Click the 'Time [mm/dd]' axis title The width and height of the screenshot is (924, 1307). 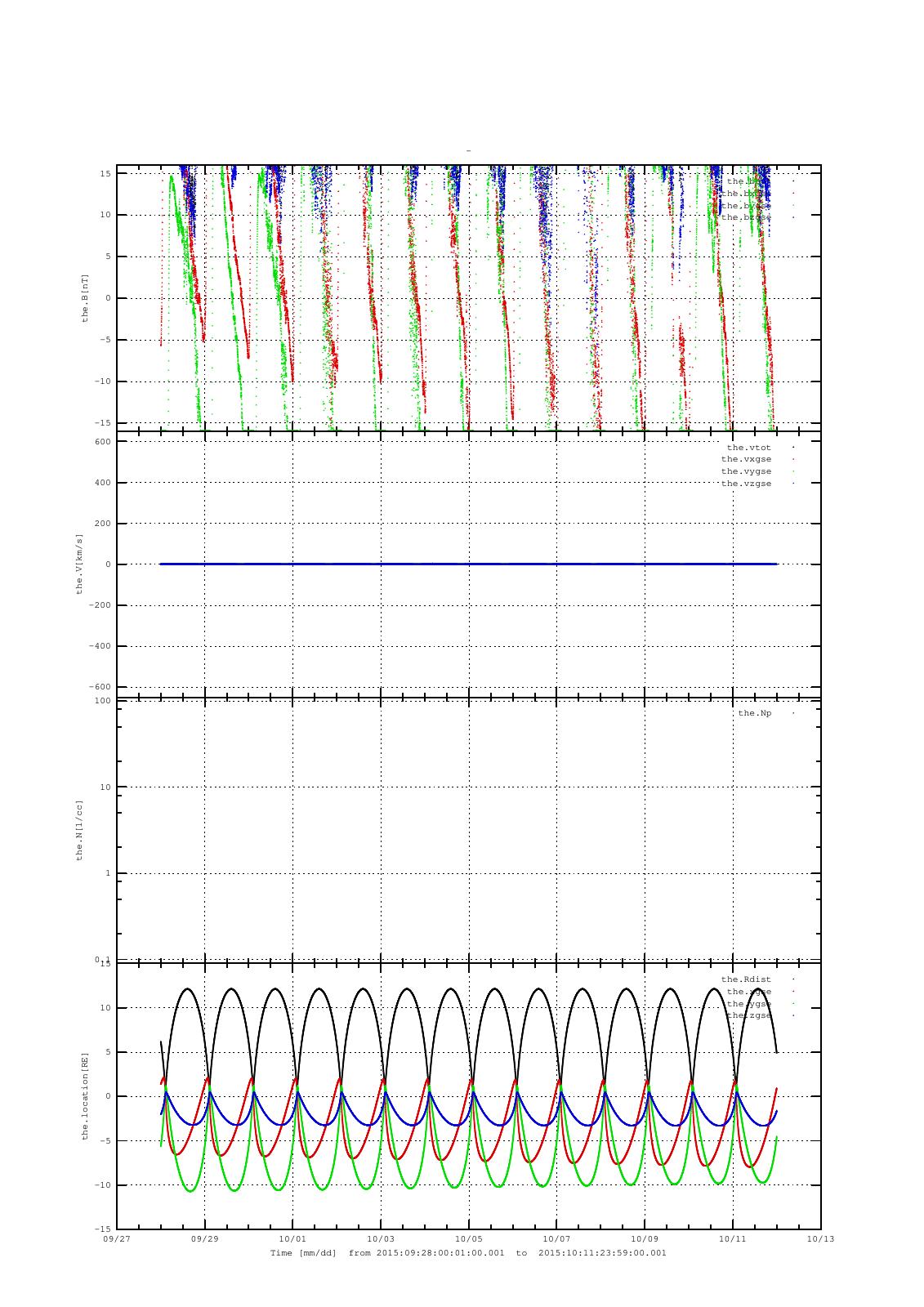pos(304,1253)
